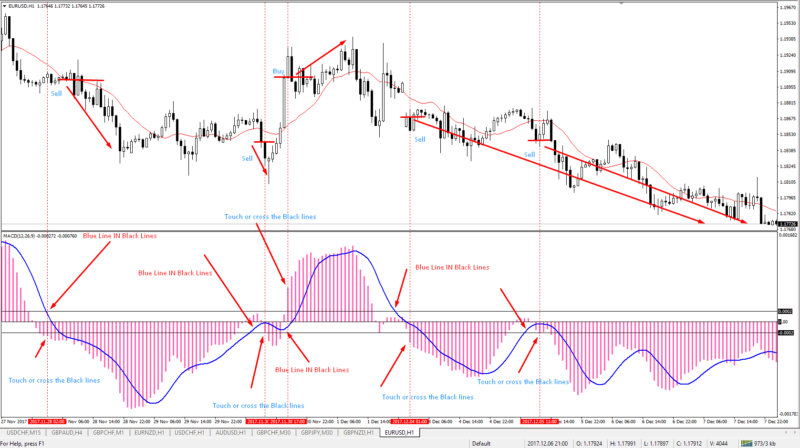Open the chart menu triangle beside EURUSD,H1
This screenshot has height=448, width=800.
[x=5, y=6]
